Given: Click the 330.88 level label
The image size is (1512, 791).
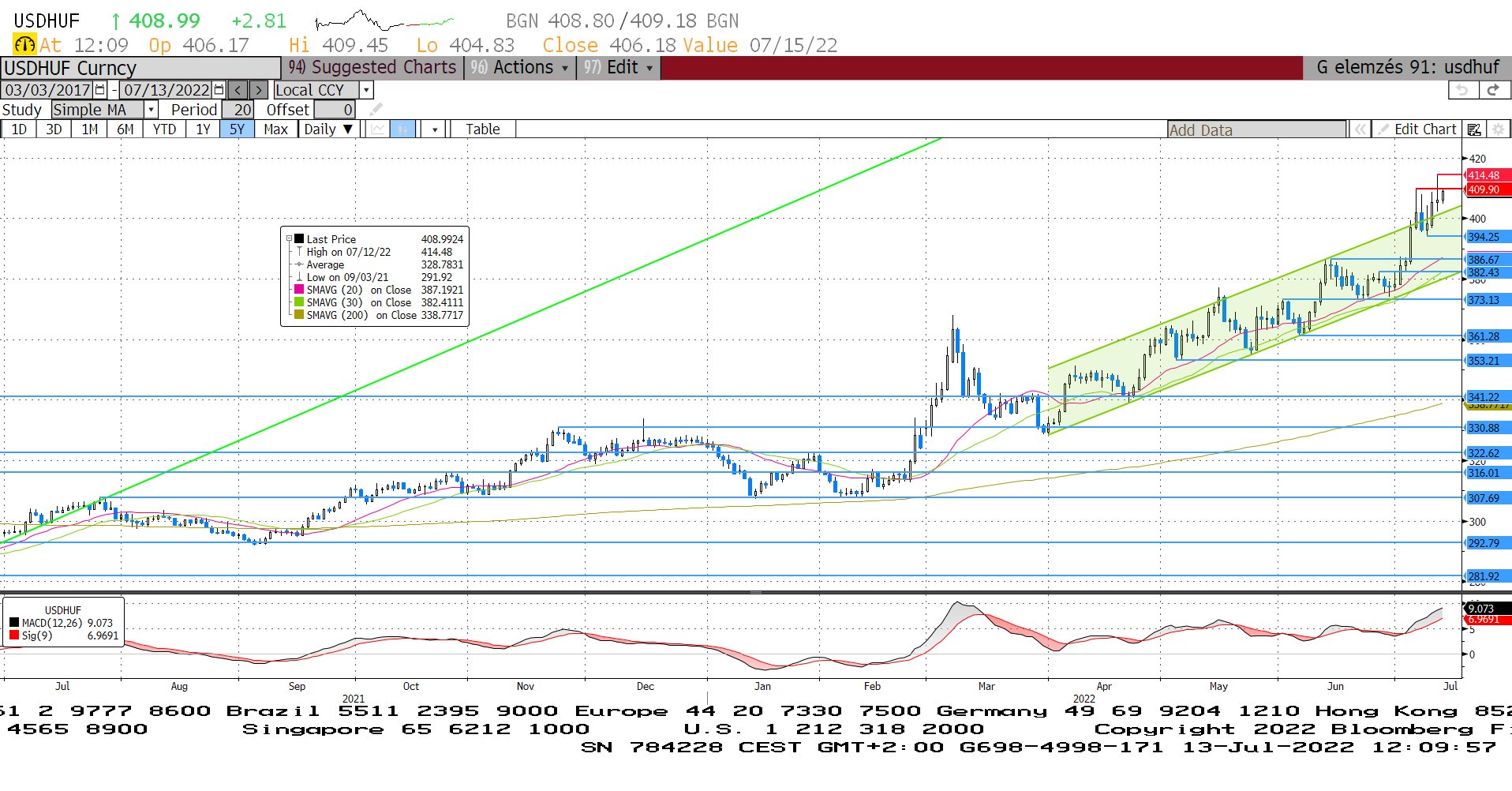Looking at the screenshot, I should click(1488, 428).
